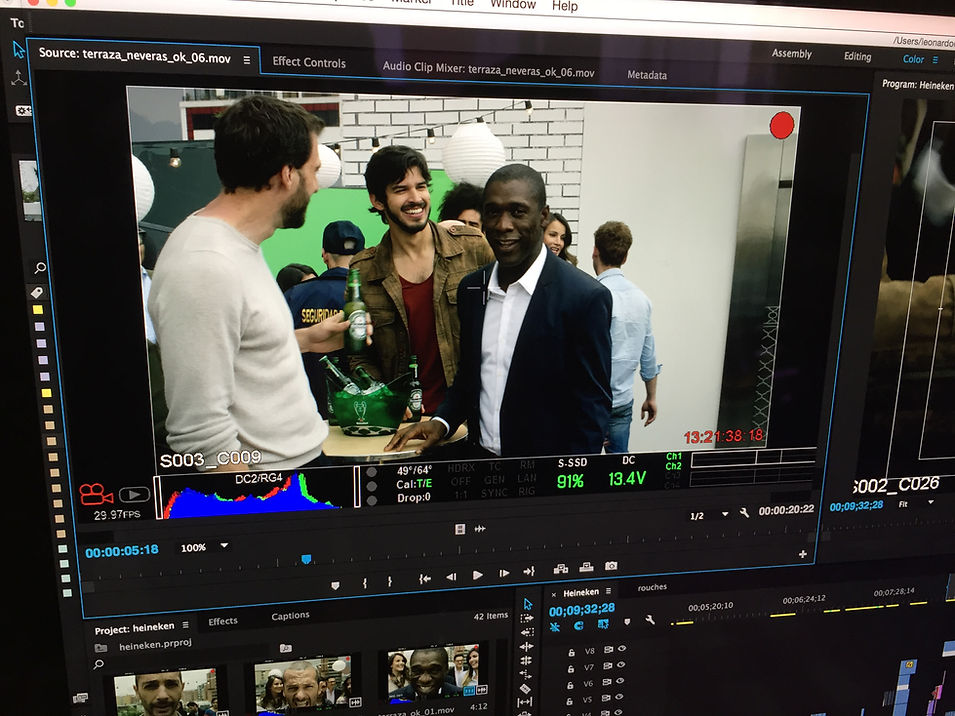Open the Heineken sequence panel menu
The height and width of the screenshot is (716, 955).
(x=608, y=591)
